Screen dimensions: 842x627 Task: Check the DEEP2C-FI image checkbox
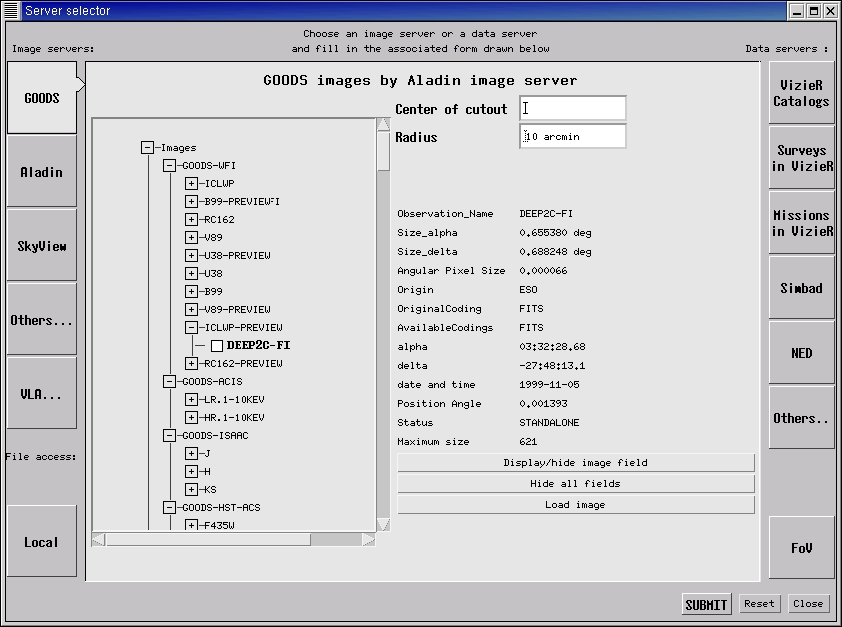(217, 346)
